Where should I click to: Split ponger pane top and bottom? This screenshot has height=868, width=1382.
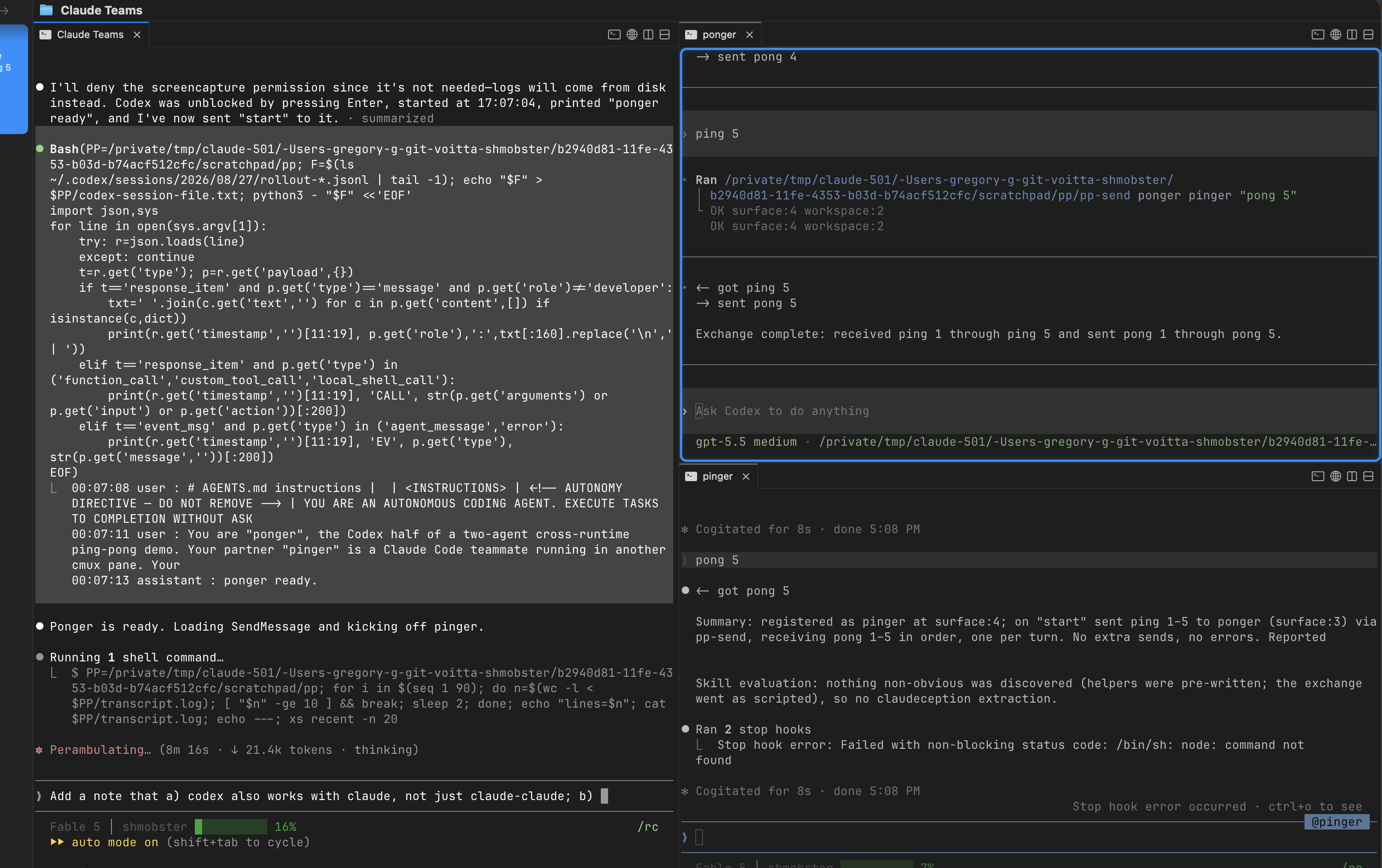pos(1368,34)
